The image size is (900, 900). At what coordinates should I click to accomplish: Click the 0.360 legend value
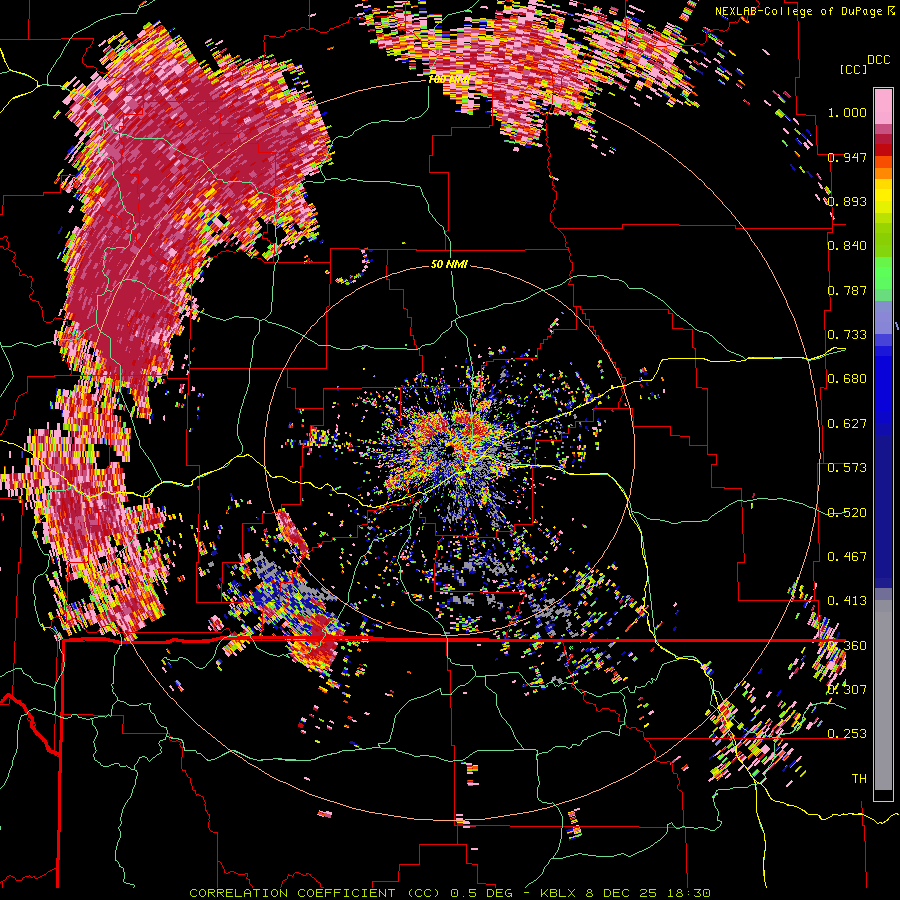coord(847,646)
